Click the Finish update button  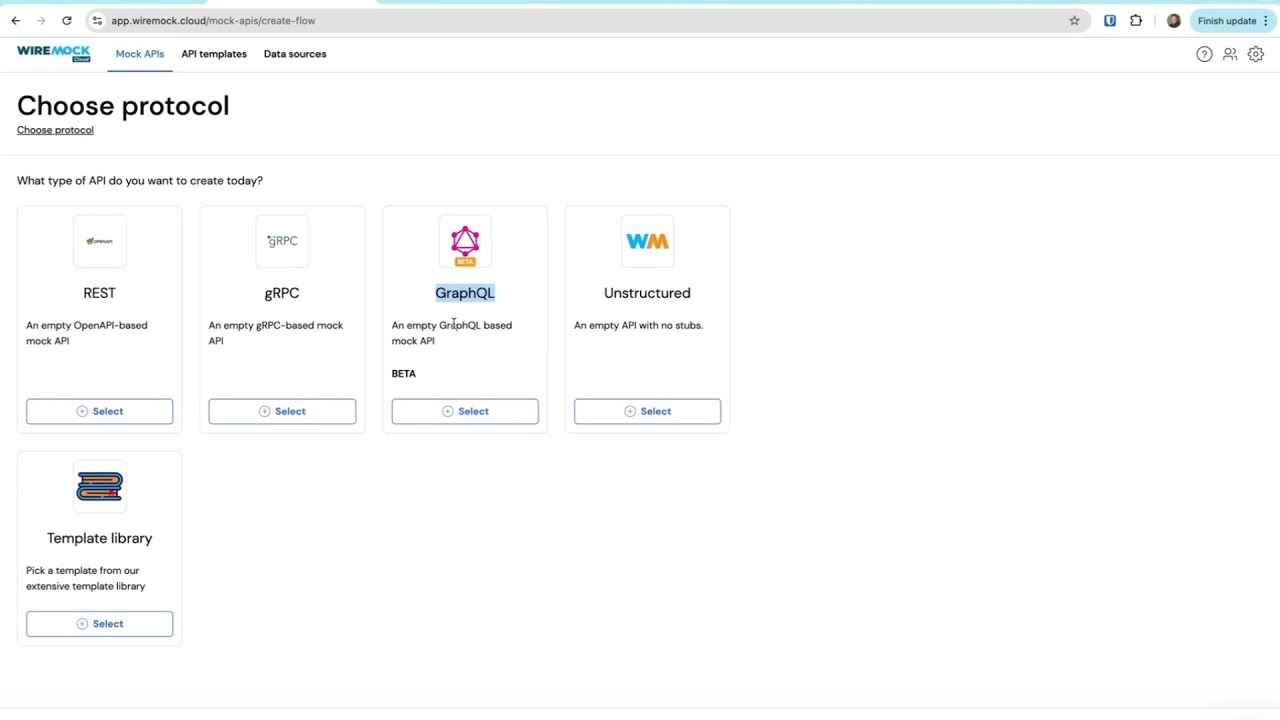coord(1227,20)
